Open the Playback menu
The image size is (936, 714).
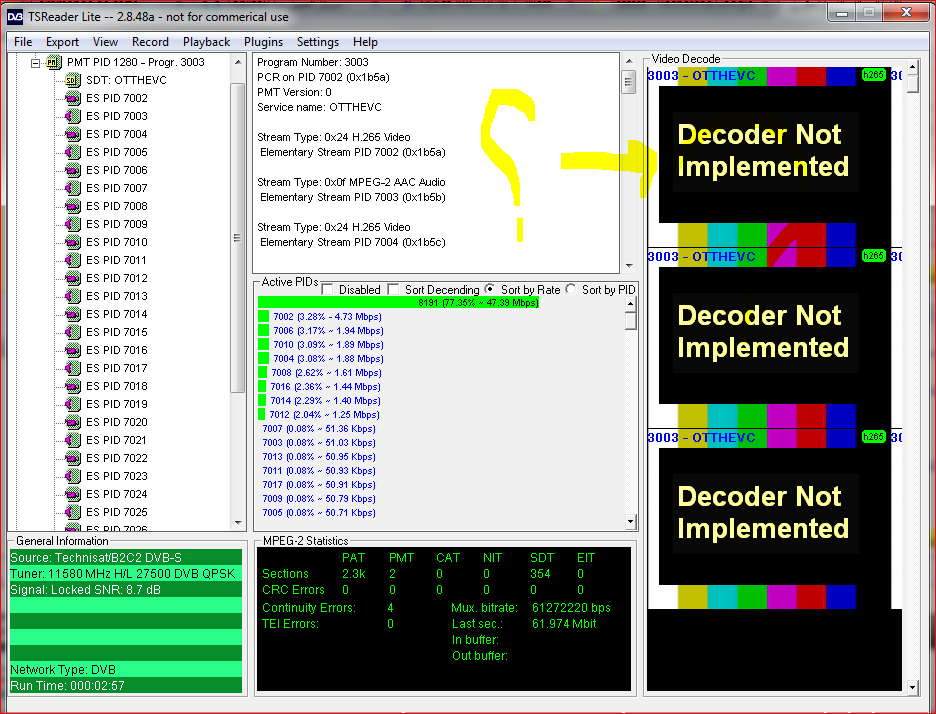(206, 42)
